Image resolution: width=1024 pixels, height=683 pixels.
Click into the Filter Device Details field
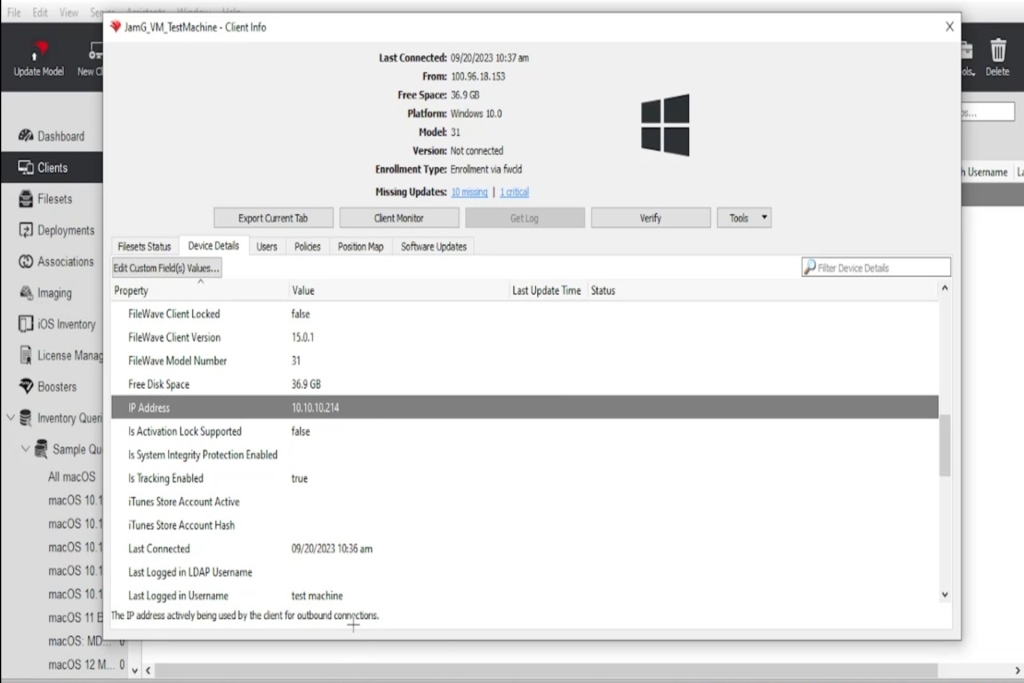[876, 267]
